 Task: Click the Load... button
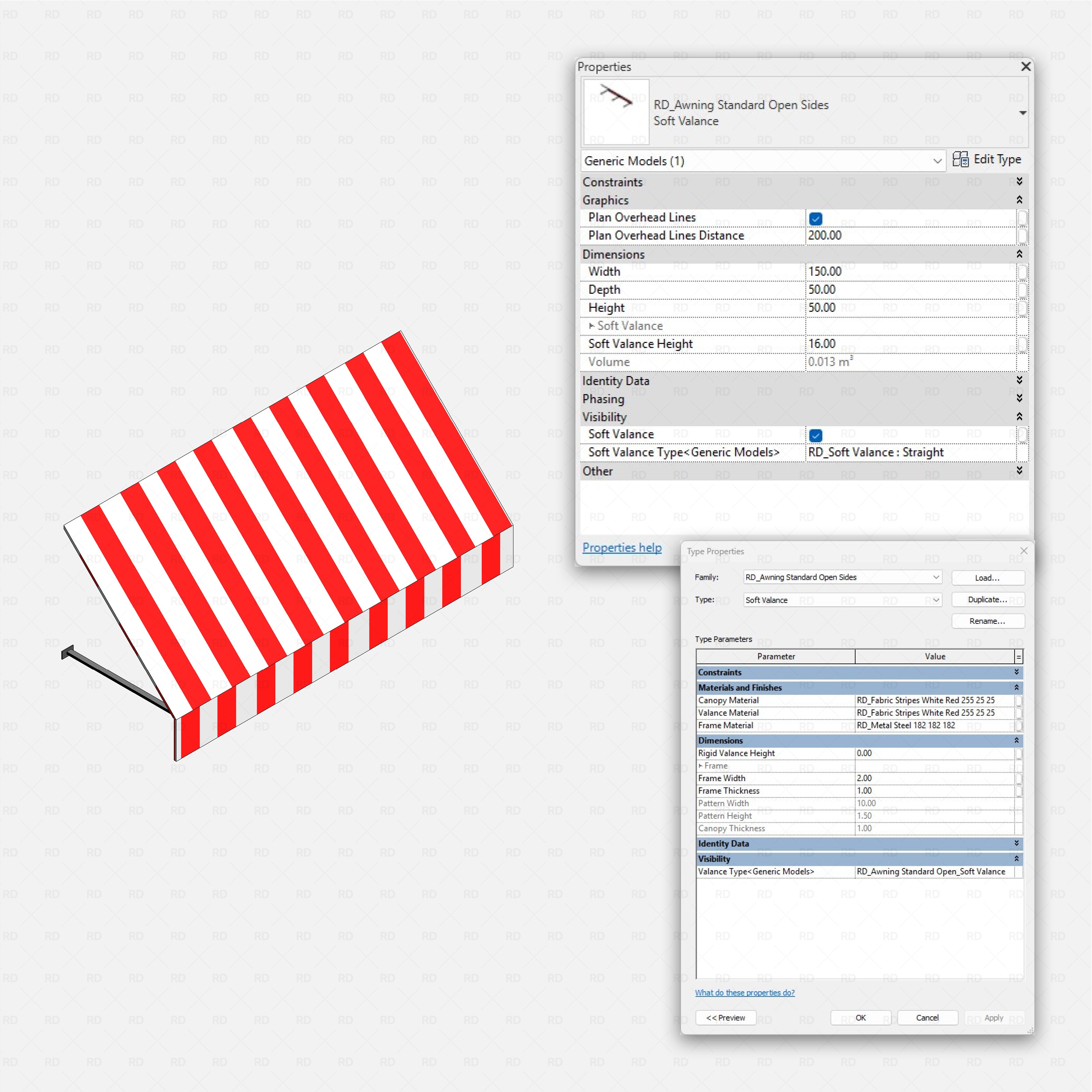point(988,578)
